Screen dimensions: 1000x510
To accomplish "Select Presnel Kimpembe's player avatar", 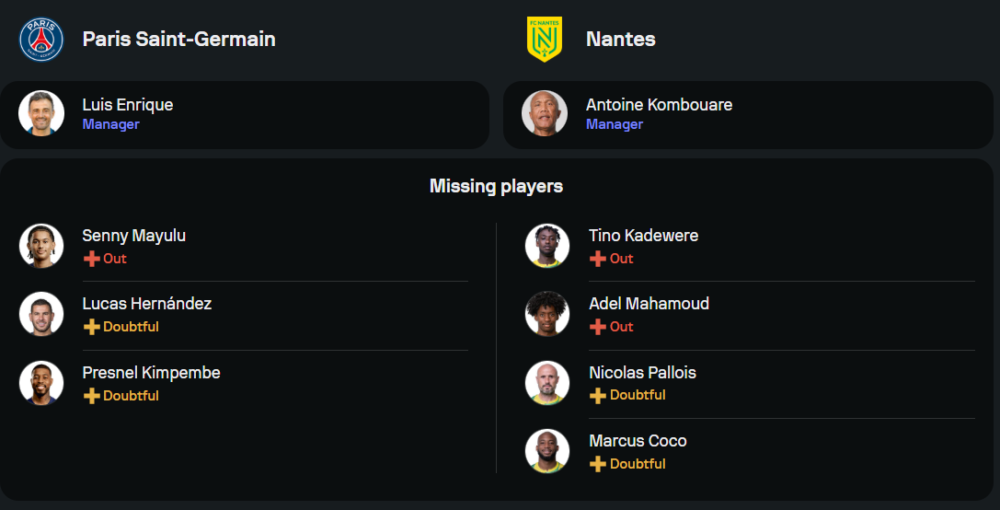I will coord(41,383).
